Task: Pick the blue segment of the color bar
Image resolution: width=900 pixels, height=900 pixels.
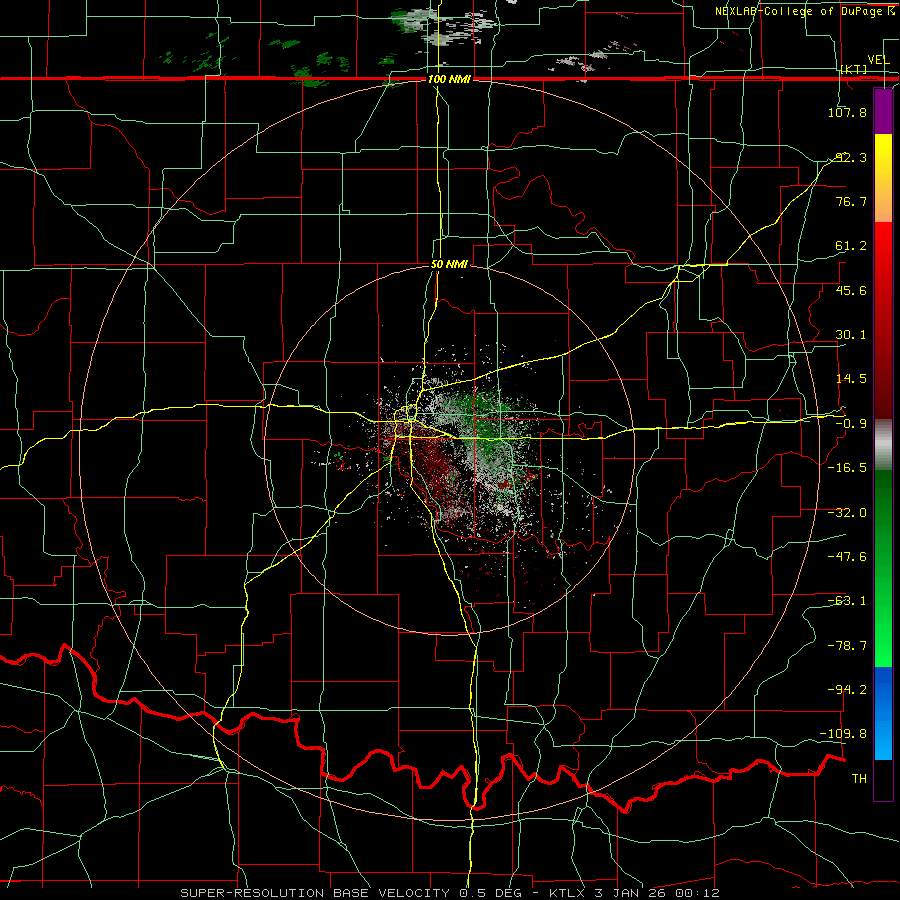Action: (883, 713)
